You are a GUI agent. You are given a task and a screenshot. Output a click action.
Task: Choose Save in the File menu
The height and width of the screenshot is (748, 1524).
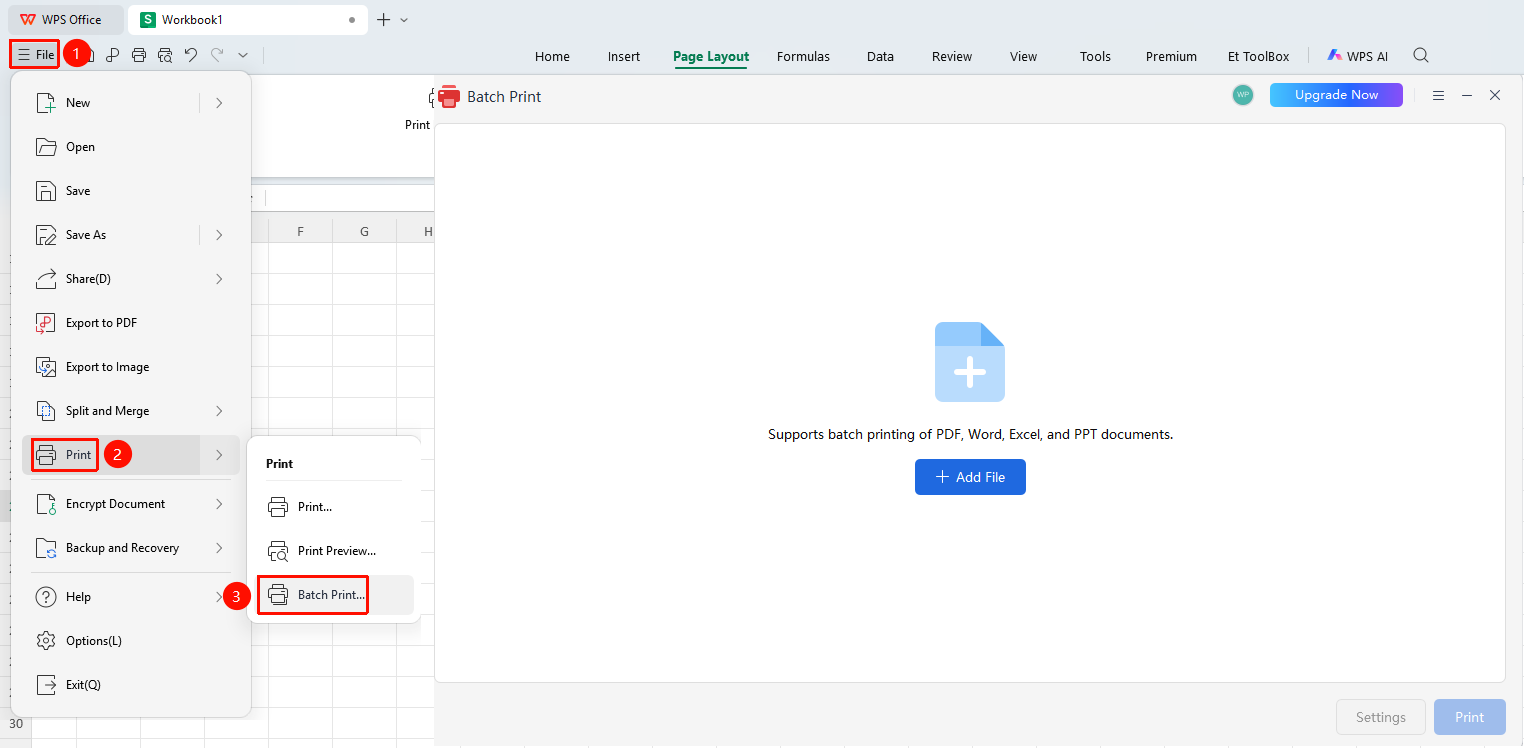pyautogui.click(x=131, y=191)
